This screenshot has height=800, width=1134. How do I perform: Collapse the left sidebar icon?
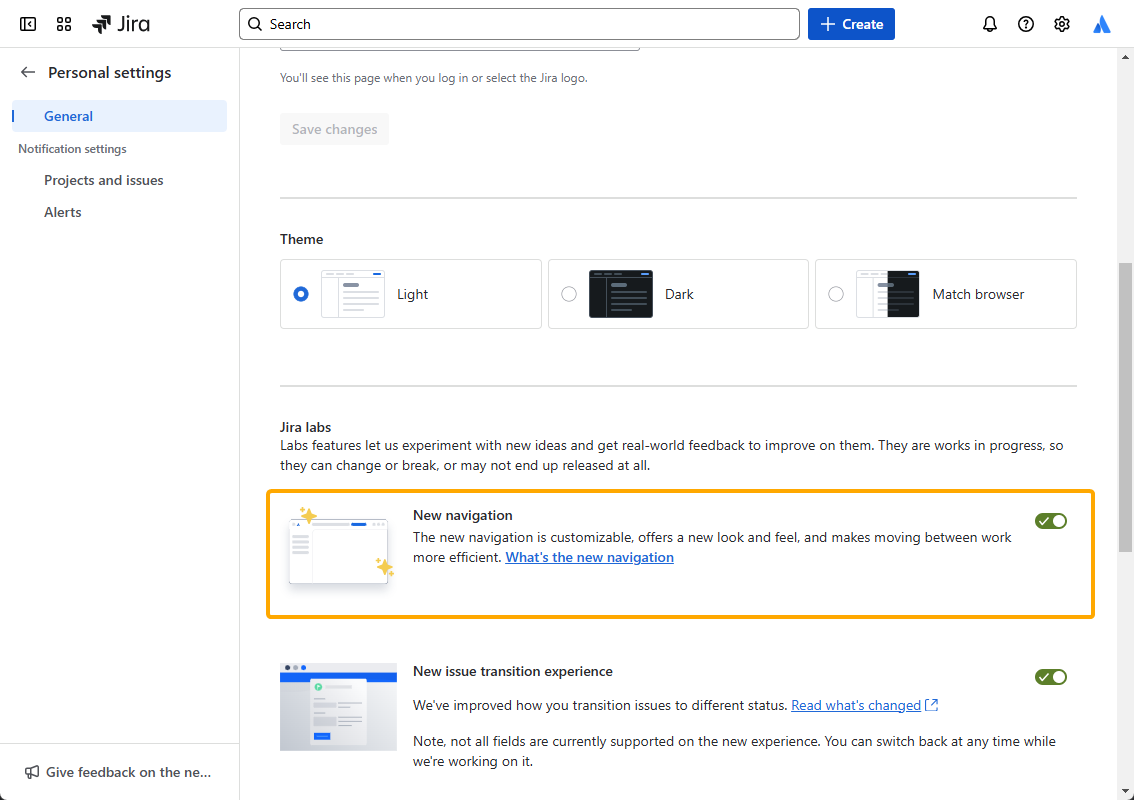point(27,23)
